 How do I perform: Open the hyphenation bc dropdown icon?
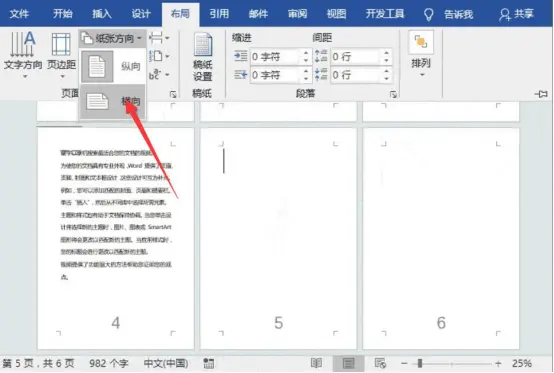159,74
